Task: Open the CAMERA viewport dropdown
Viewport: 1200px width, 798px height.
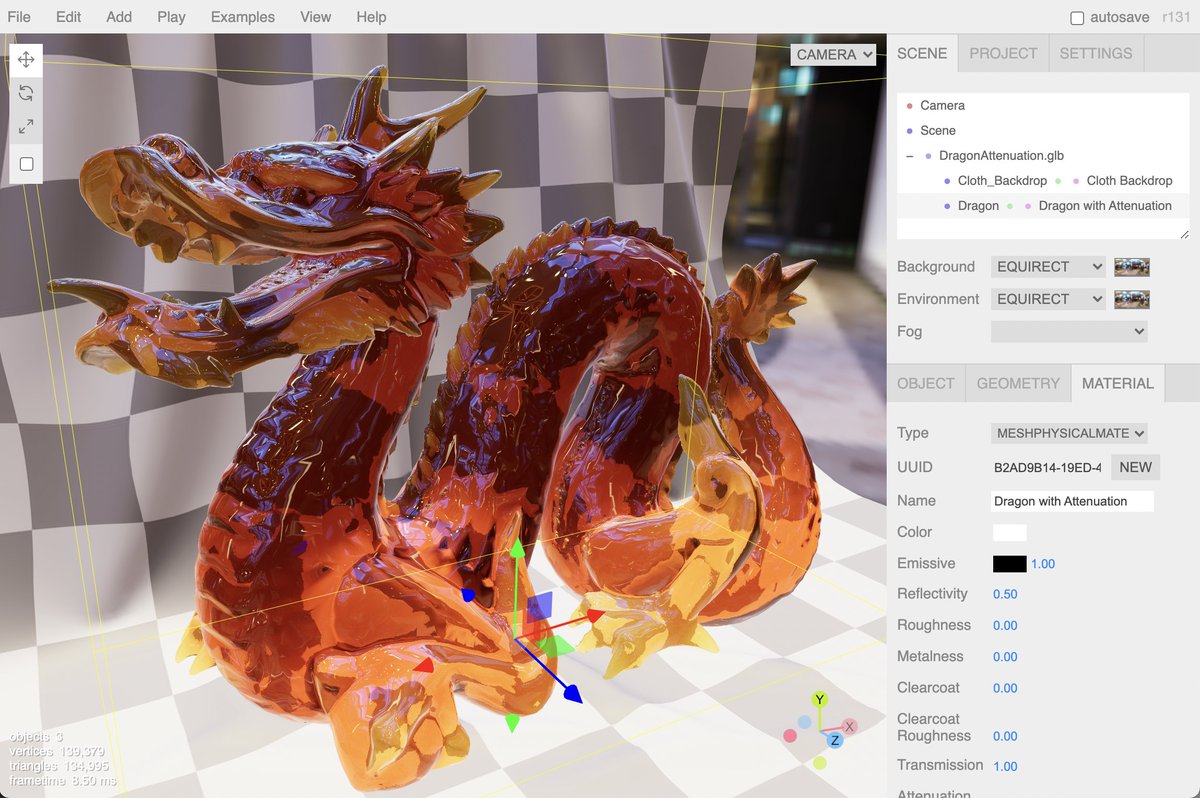Action: [833, 55]
